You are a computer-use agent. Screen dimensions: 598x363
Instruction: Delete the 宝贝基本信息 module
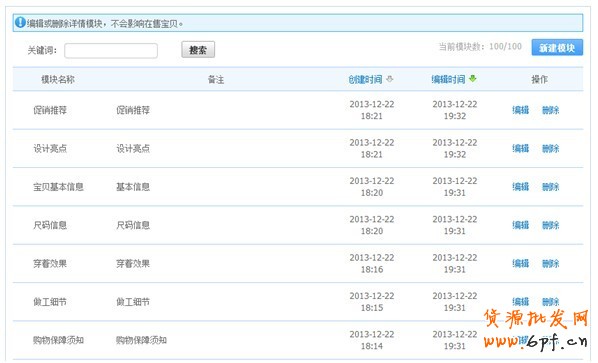click(551, 187)
